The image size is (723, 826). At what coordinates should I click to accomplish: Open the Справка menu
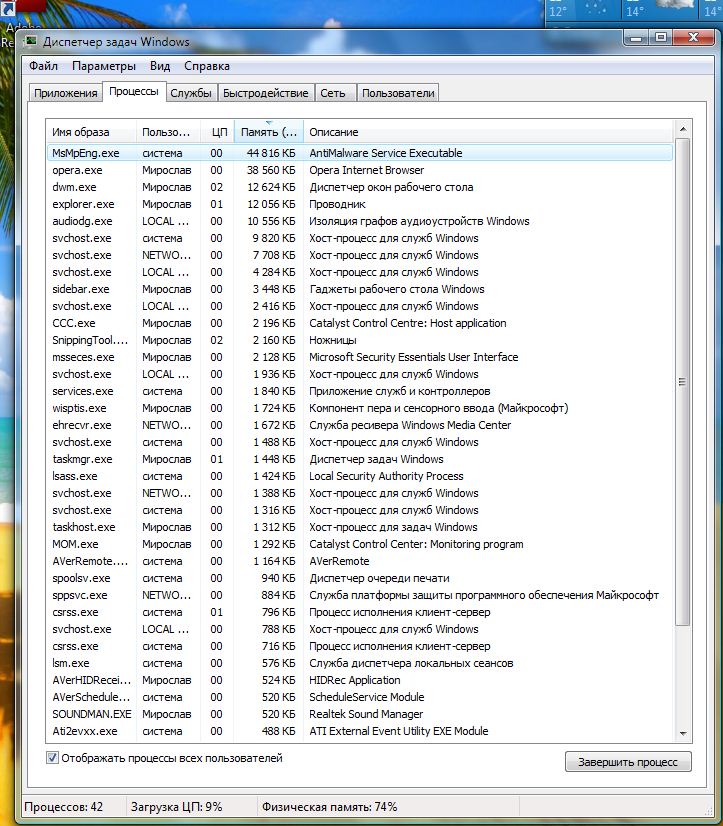207,66
